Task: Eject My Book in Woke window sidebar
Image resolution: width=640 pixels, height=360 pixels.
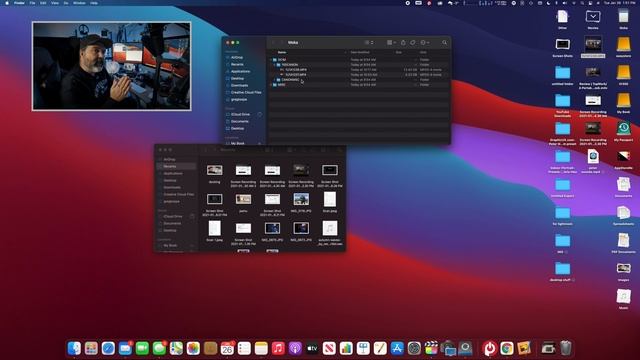Action: point(260,143)
